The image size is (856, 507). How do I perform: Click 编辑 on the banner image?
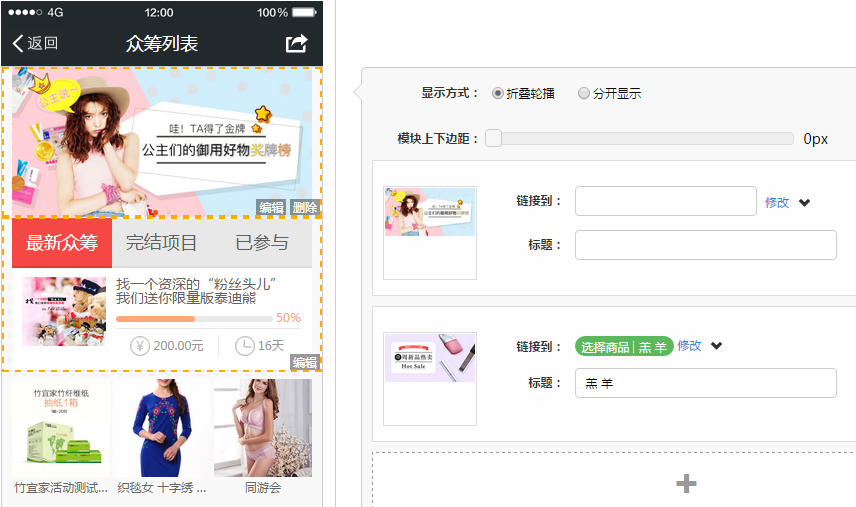pyautogui.click(x=271, y=208)
